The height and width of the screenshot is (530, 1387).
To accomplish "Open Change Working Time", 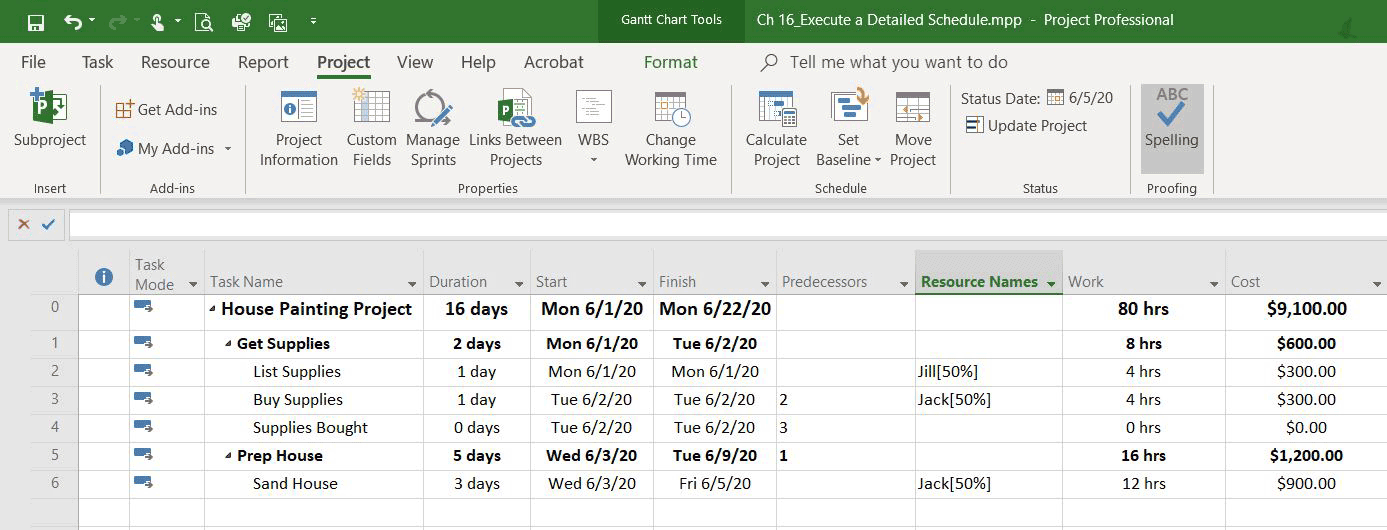I will tap(671, 128).
